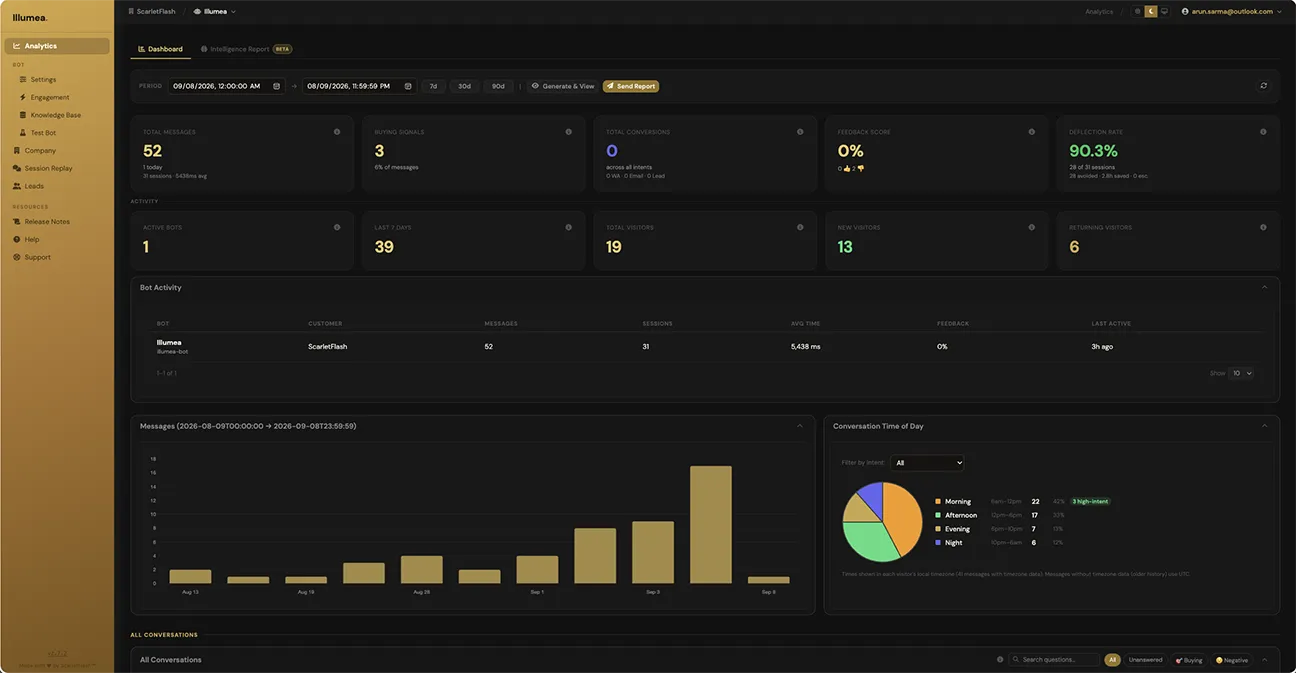
Task: Click the tallest bar in Messages chart
Action: pos(711,524)
